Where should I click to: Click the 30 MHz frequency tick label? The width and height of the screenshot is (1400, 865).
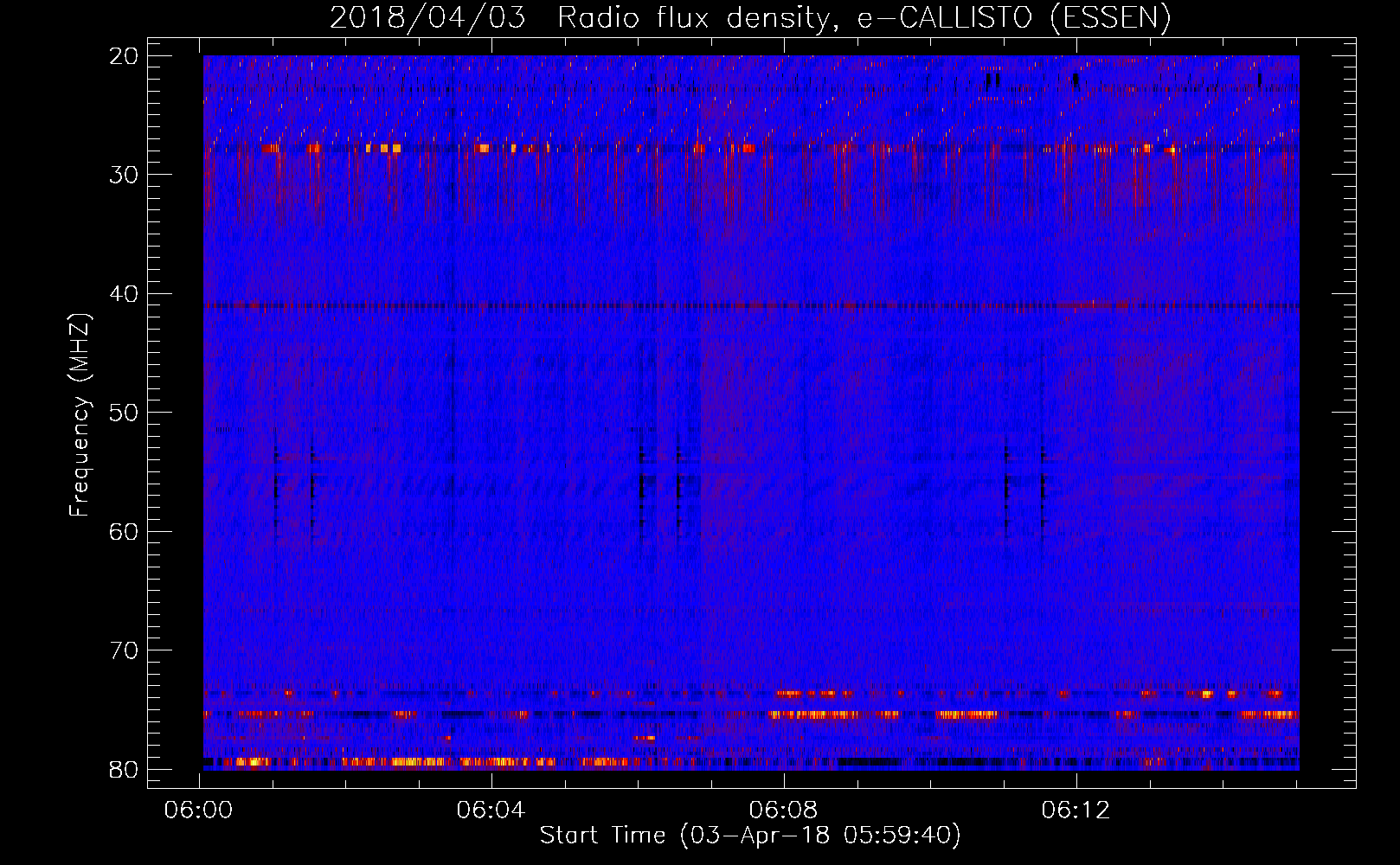(x=125, y=175)
